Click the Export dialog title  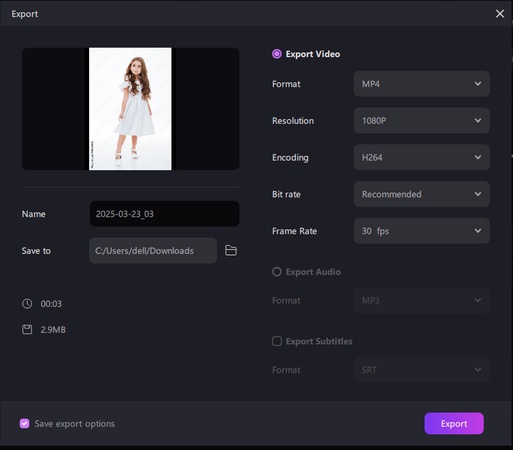25,14
